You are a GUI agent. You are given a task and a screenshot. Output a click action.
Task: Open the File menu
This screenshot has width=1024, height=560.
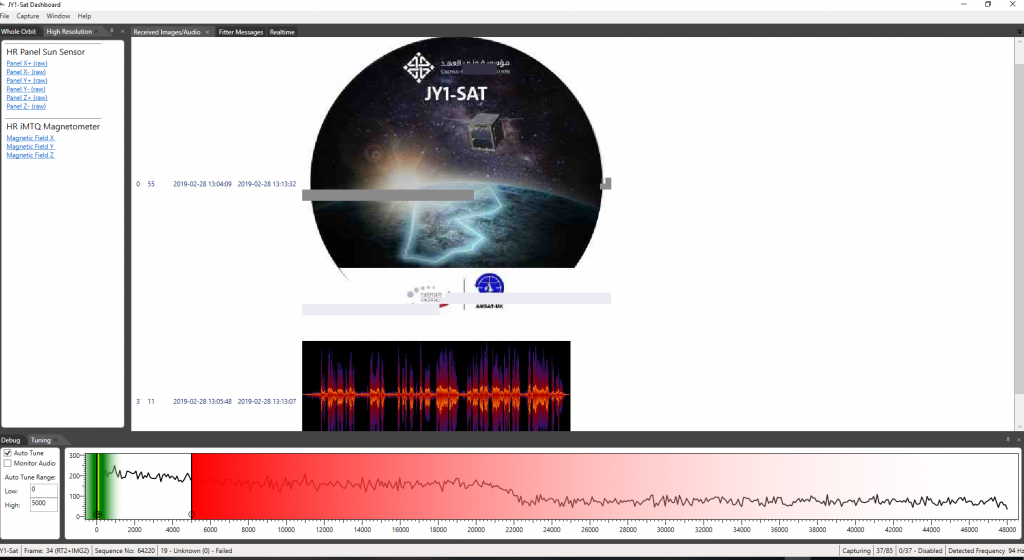[5, 16]
